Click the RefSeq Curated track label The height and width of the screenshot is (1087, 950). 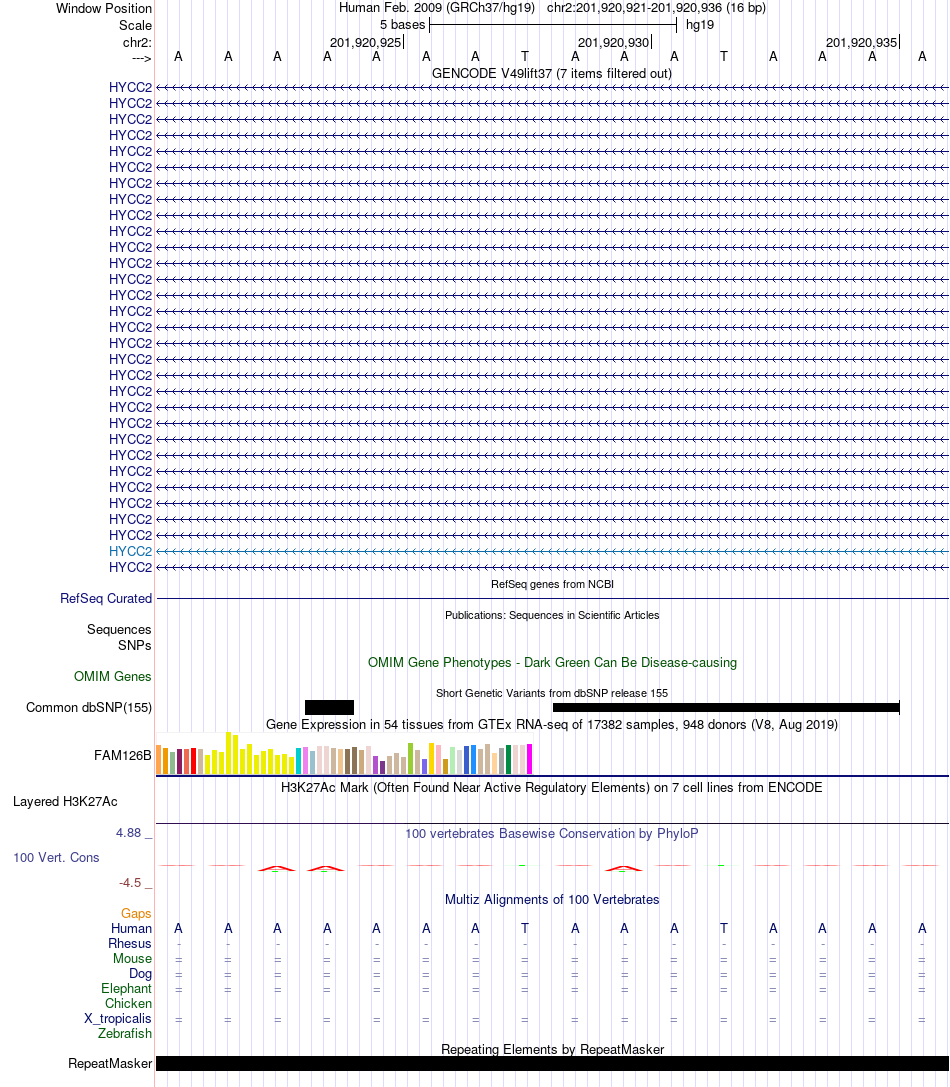pos(106,598)
